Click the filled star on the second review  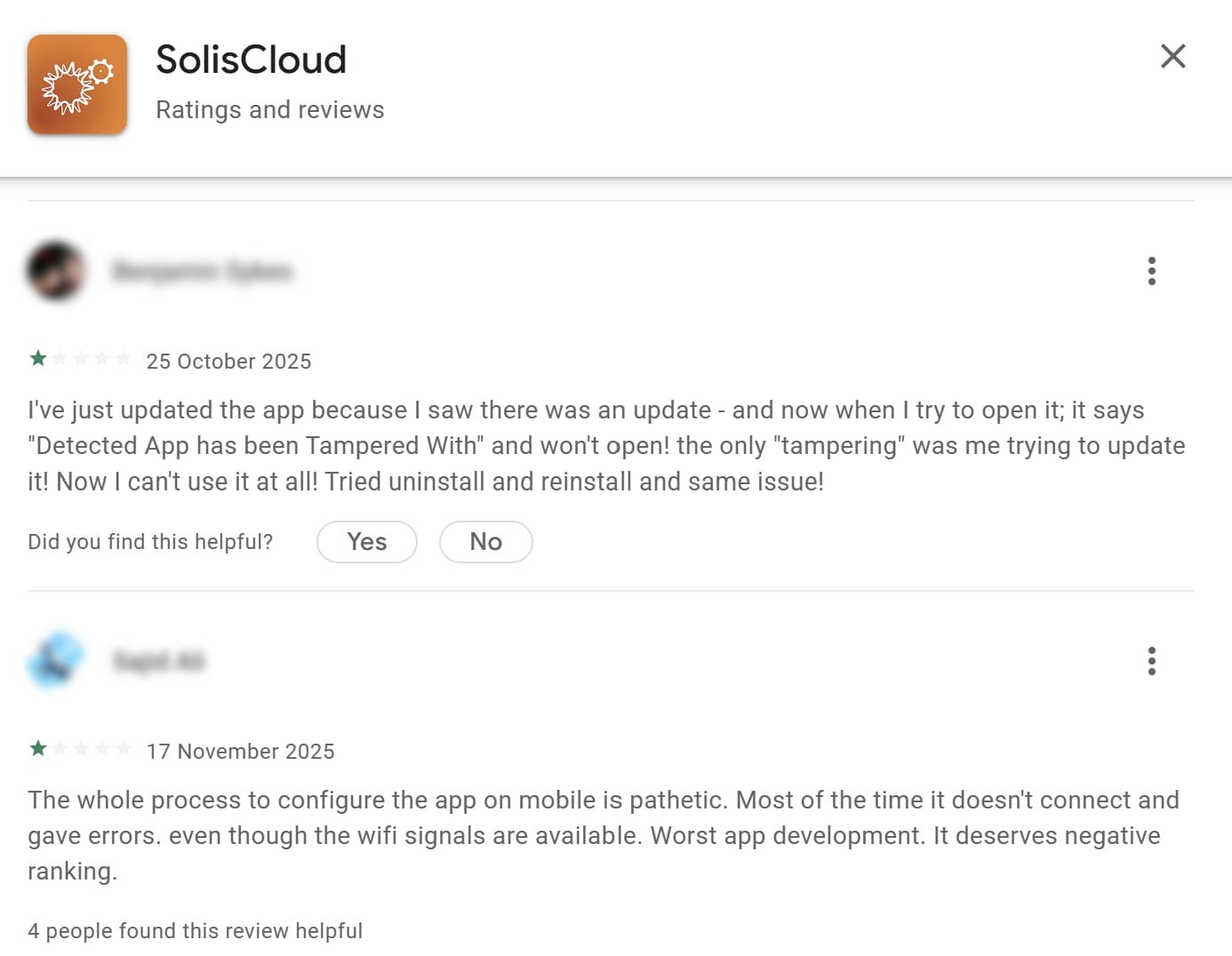[36, 747]
